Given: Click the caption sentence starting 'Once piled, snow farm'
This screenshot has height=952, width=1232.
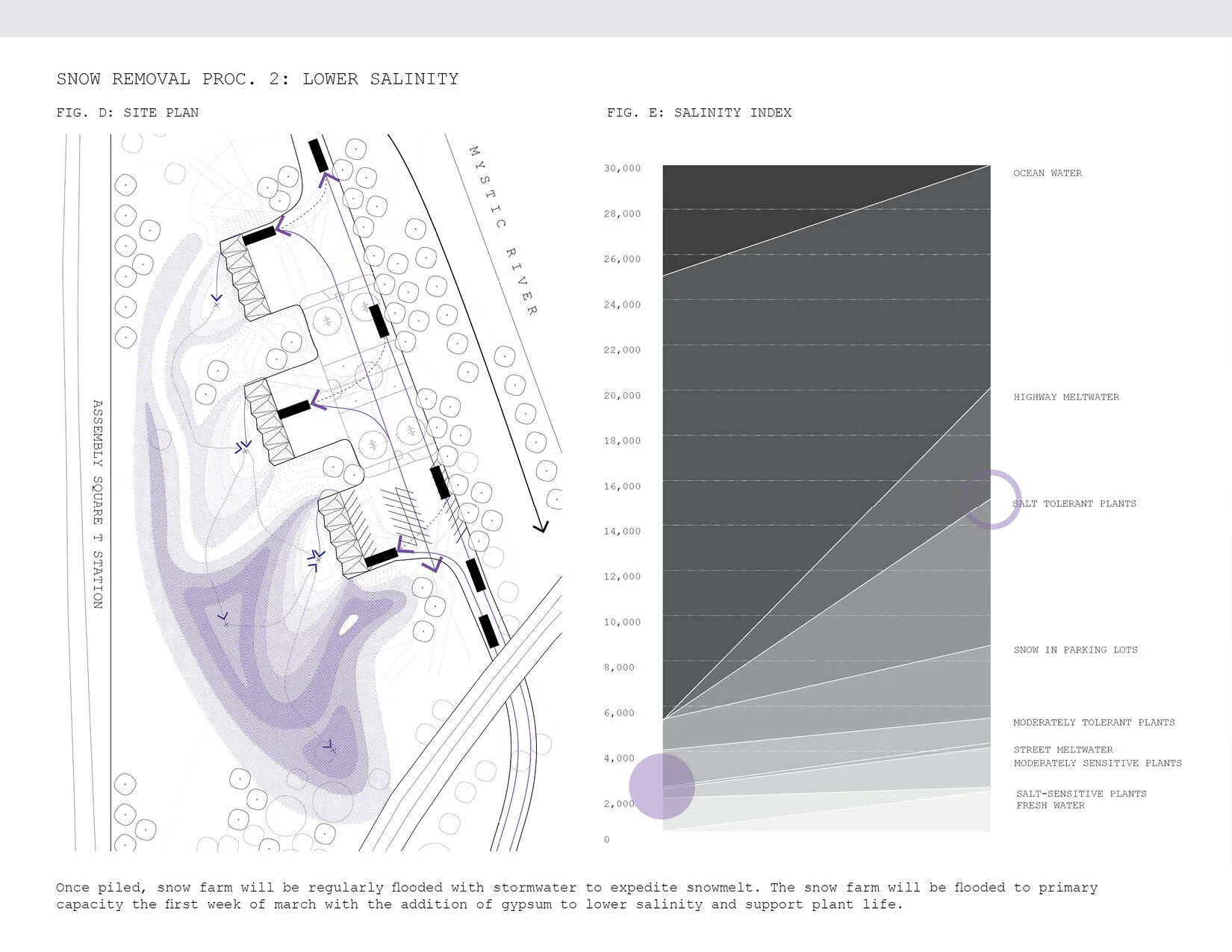Looking at the screenshot, I should pyautogui.click(x=576, y=896).
